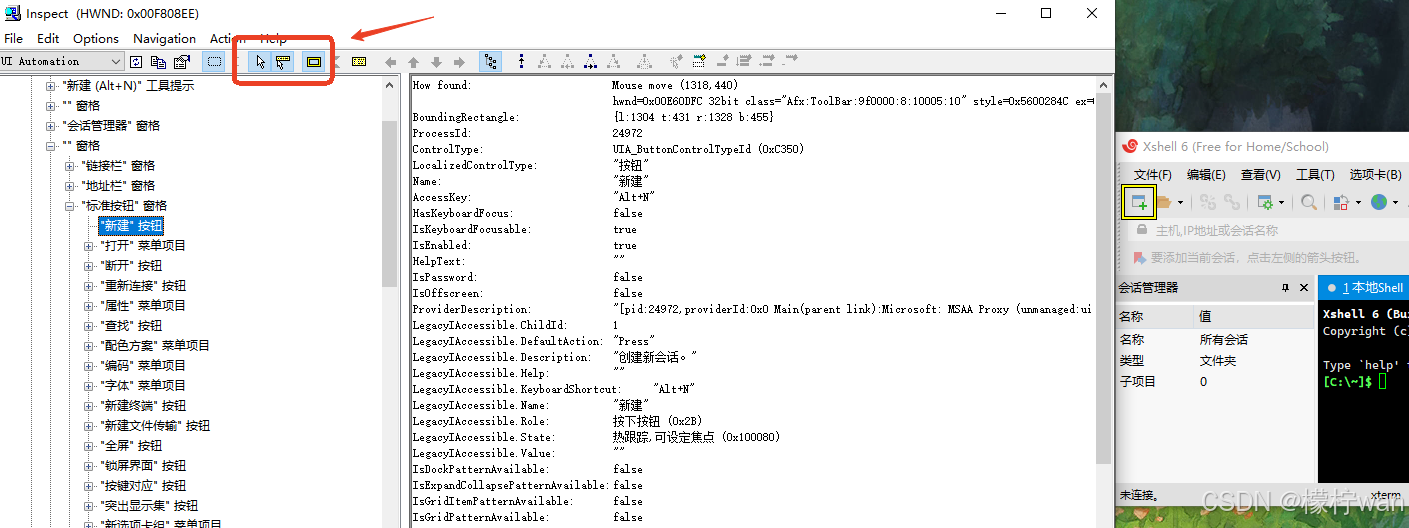The image size is (1409, 528).
Task: Toggle the yellow rectangle toolbar button
Action: click(314, 62)
